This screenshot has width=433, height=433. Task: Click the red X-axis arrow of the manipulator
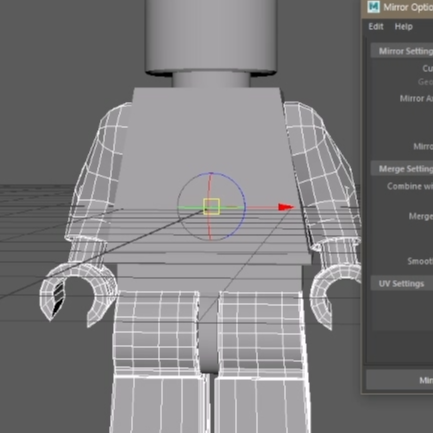point(286,207)
